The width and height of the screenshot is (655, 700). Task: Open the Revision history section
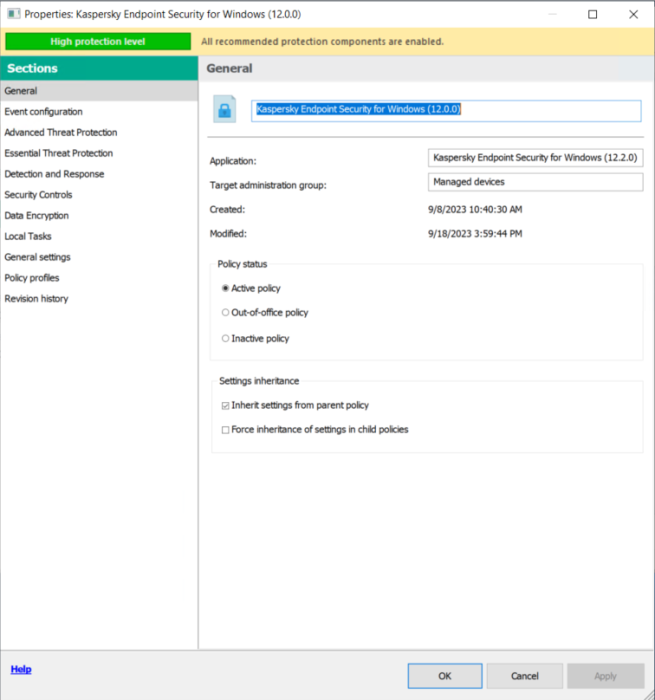(99, 298)
